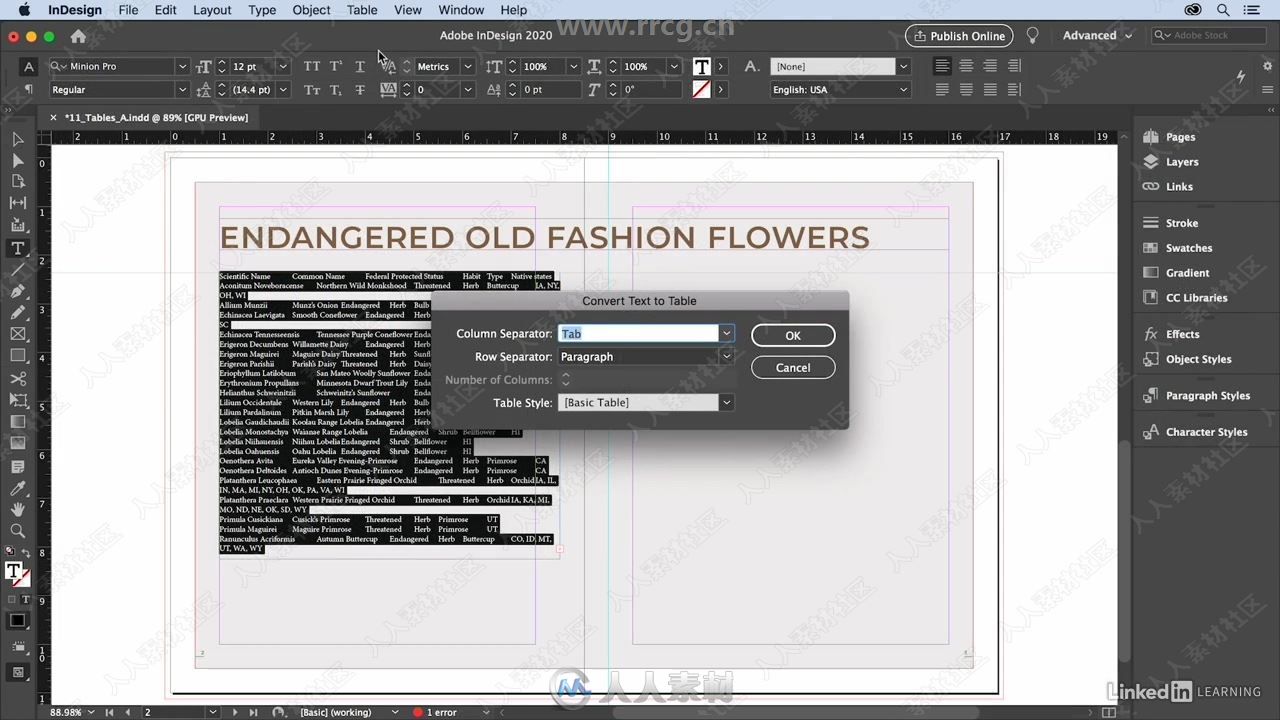Viewport: 1280px width, 720px height.
Task: Toggle Superscript formatting
Action: tap(336, 66)
